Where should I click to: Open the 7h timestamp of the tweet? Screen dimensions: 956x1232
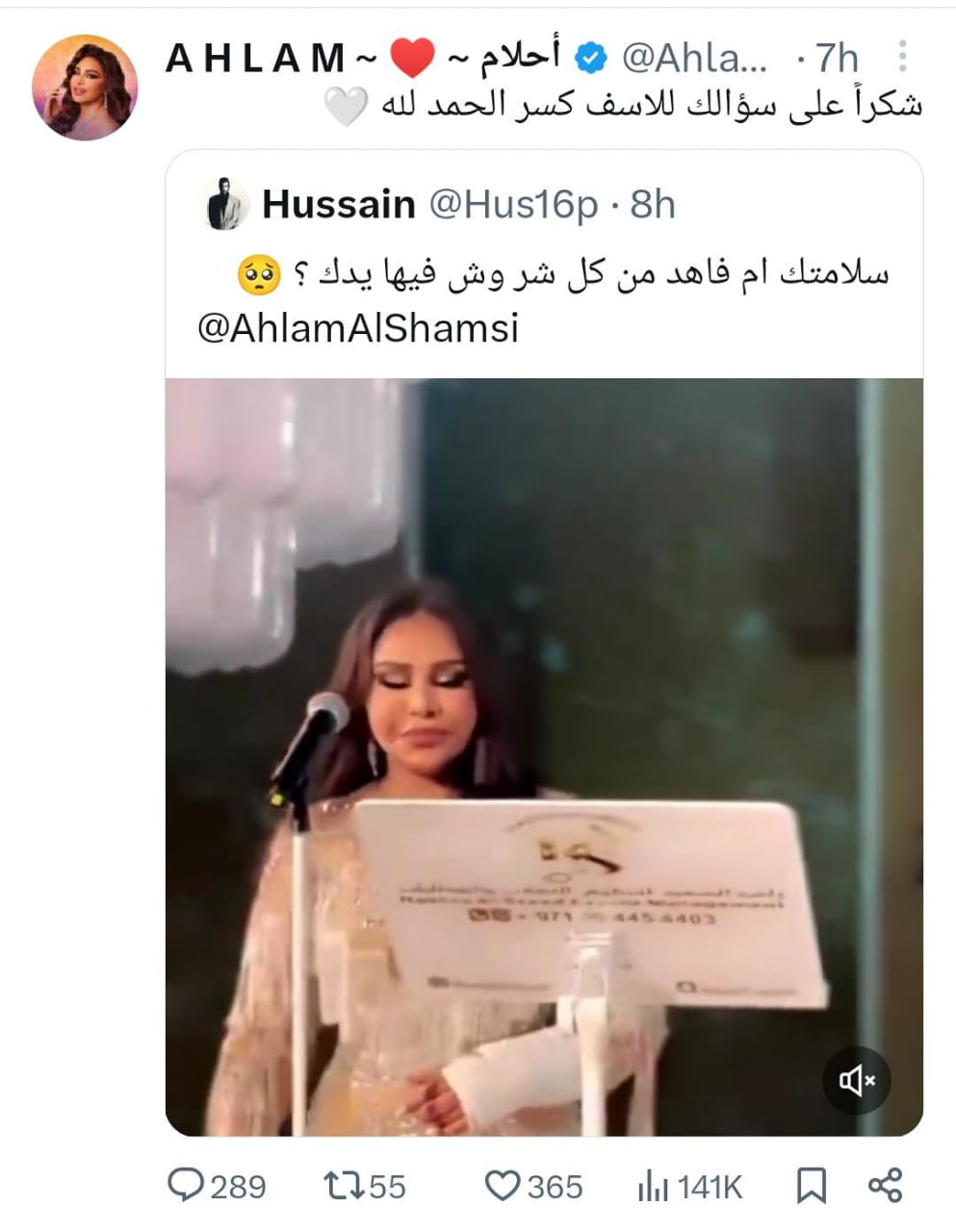pyautogui.click(x=836, y=59)
